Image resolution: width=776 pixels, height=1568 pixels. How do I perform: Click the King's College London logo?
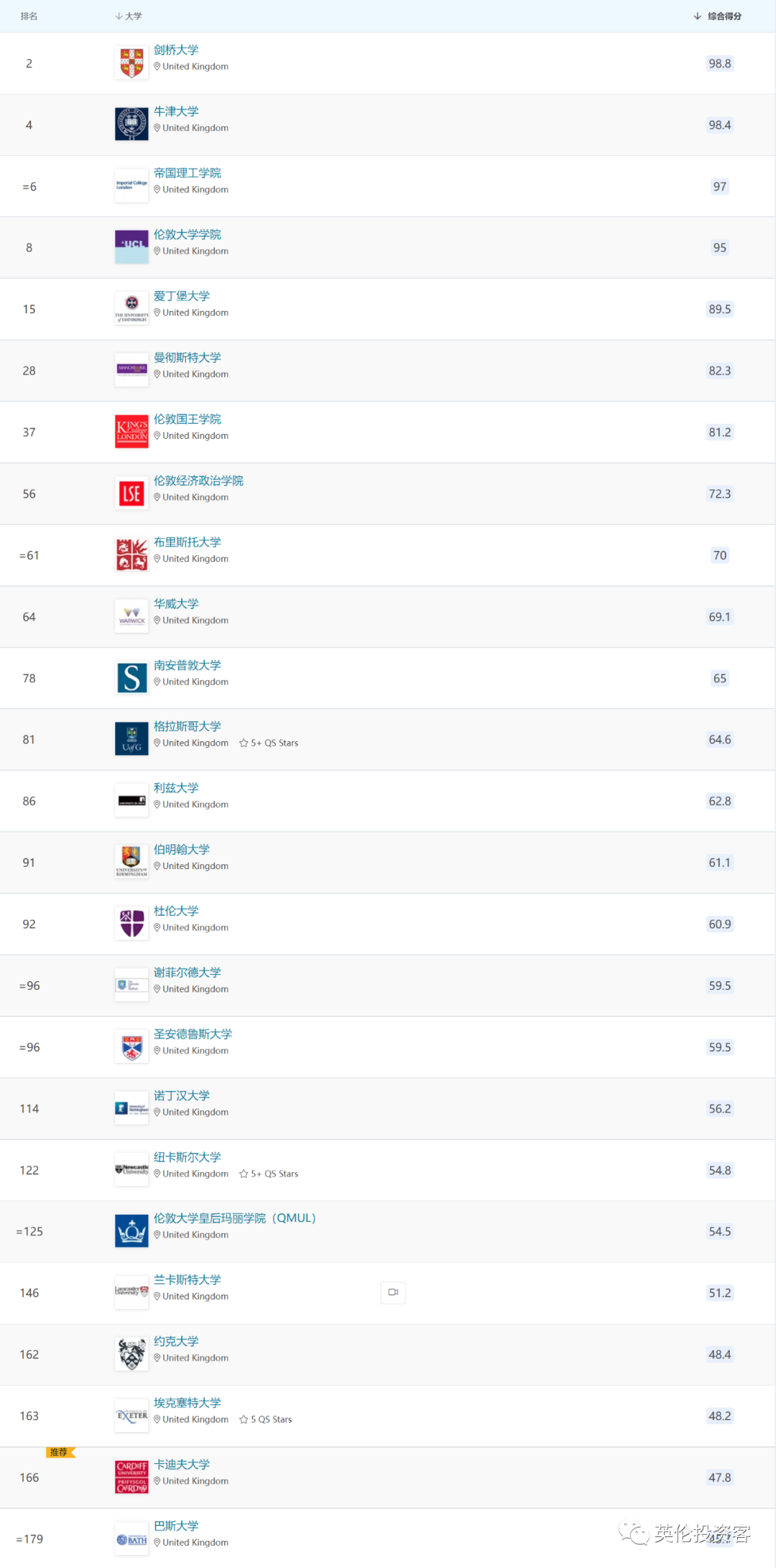131,432
